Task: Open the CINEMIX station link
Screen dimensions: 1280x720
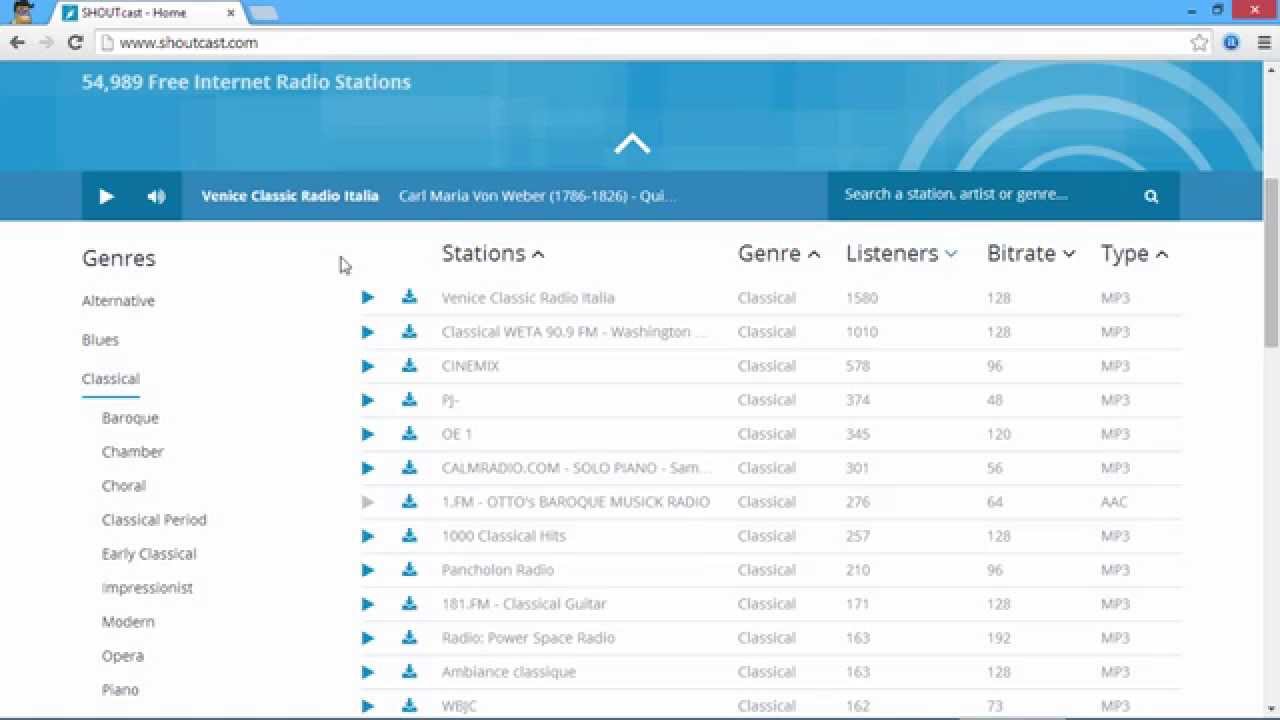Action: click(x=470, y=366)
